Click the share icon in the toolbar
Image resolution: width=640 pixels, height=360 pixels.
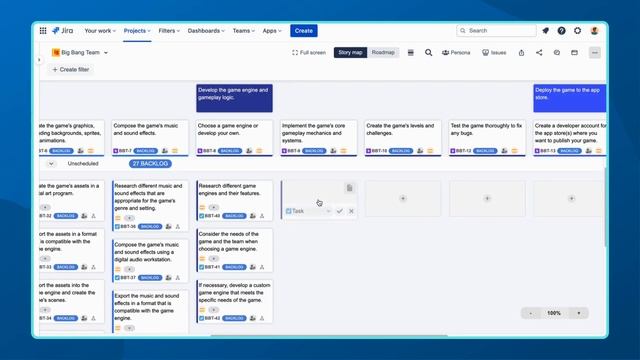(539, 53)
